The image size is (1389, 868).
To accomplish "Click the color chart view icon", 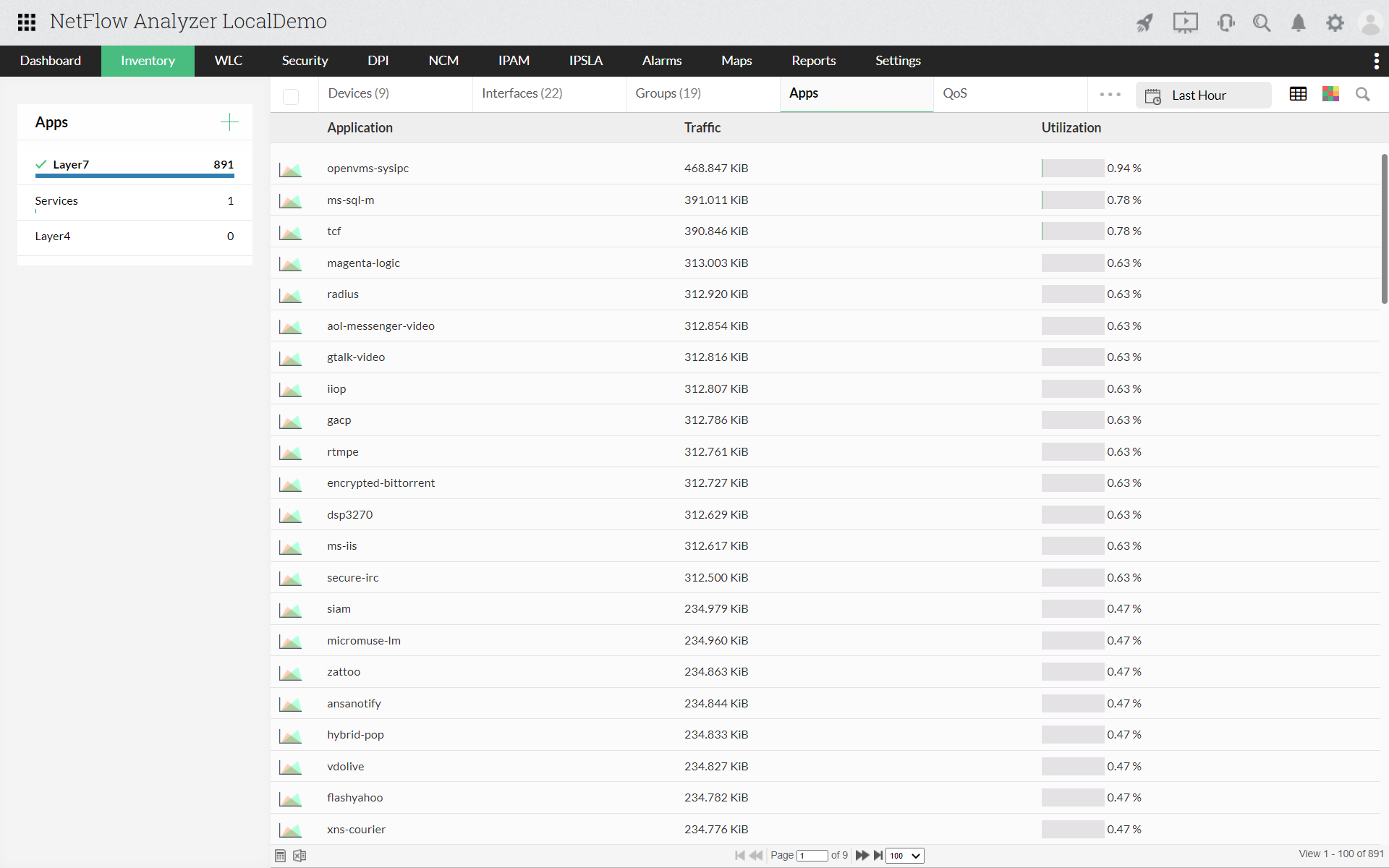I will [x=1331, y=94].
